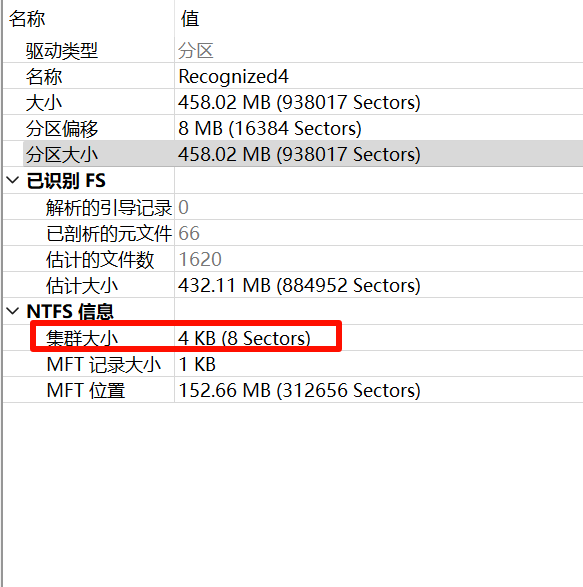The image size is (583, 587).
Task: Select the 驱动类型 row
Action: [x=293, y=50]
